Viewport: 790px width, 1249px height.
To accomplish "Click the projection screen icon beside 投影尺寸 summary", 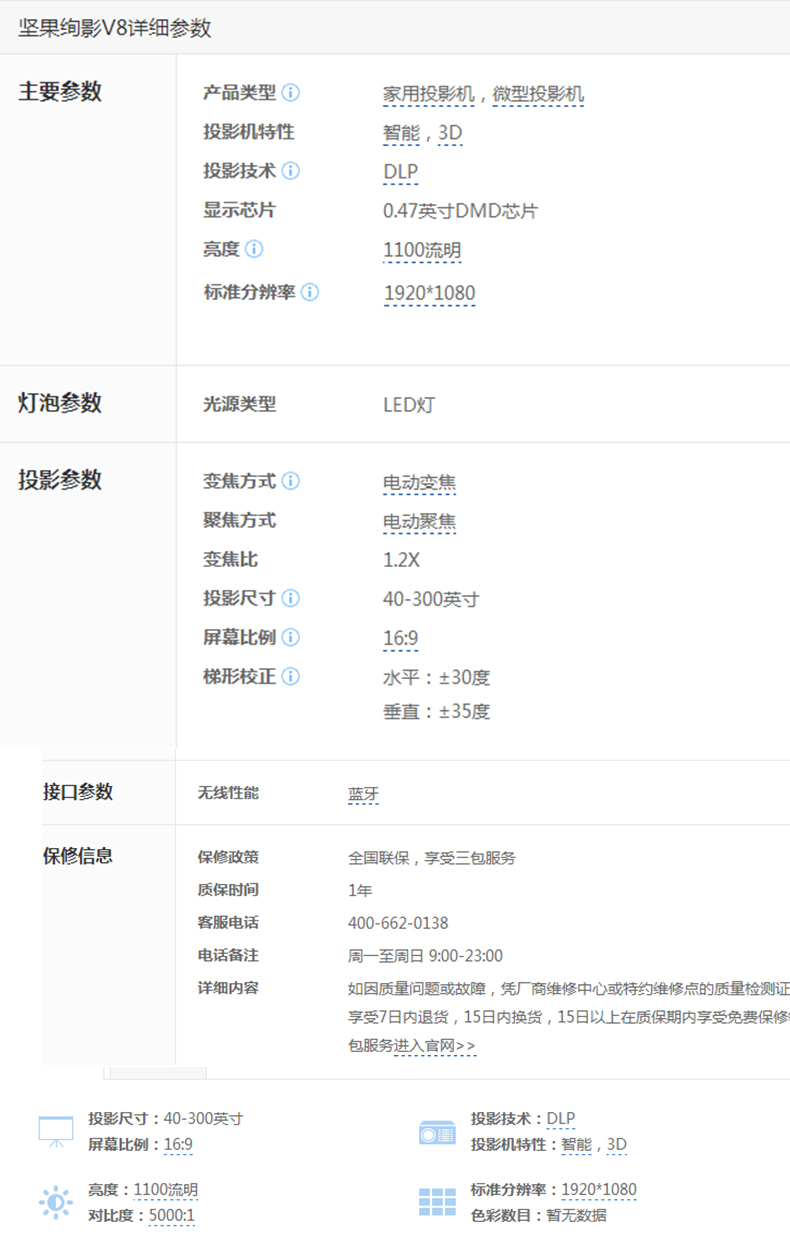I will (x=55, y=1131).
